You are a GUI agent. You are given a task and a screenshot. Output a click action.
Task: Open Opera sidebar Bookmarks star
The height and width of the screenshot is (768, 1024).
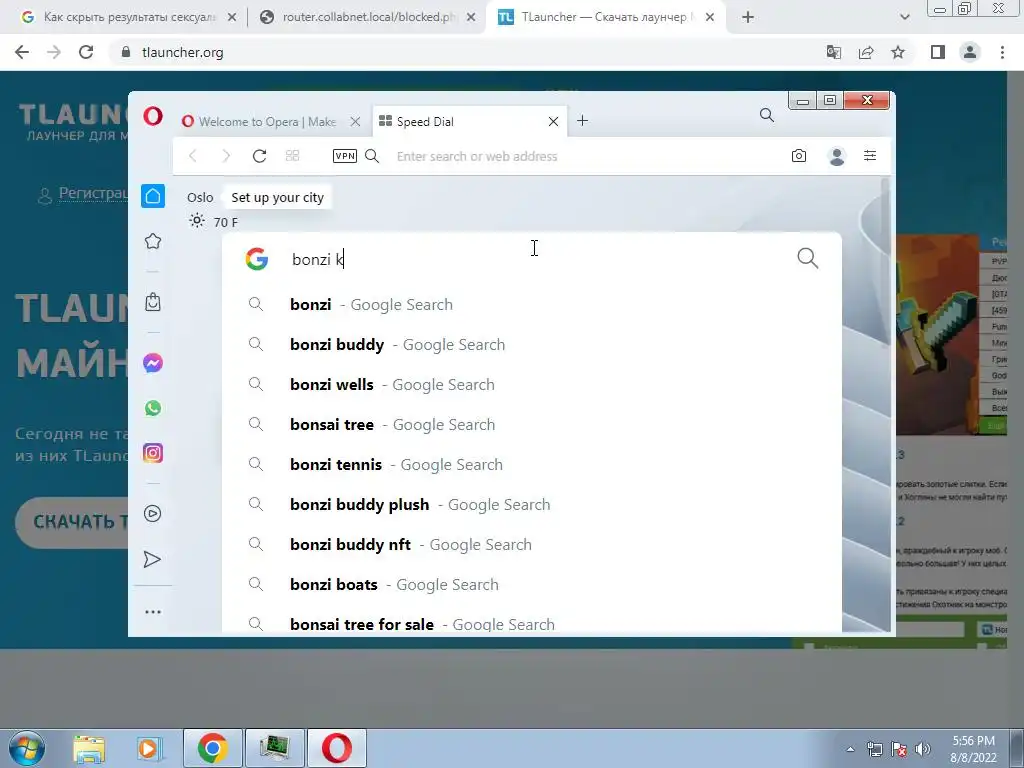coord(153,241)
